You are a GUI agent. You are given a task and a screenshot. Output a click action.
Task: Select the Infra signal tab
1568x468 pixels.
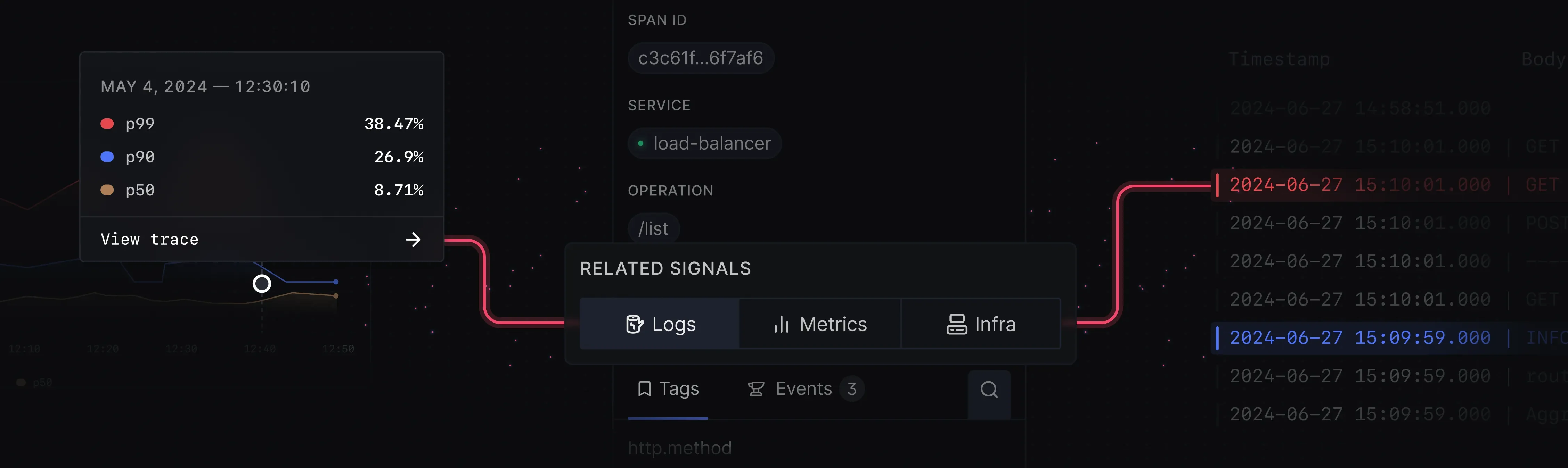[981, 324]
